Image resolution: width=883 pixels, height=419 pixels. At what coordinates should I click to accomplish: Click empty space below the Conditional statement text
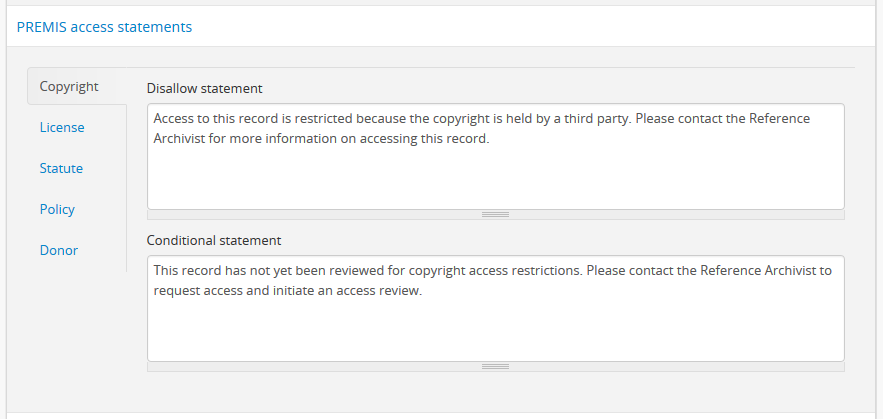coord(495,332)
